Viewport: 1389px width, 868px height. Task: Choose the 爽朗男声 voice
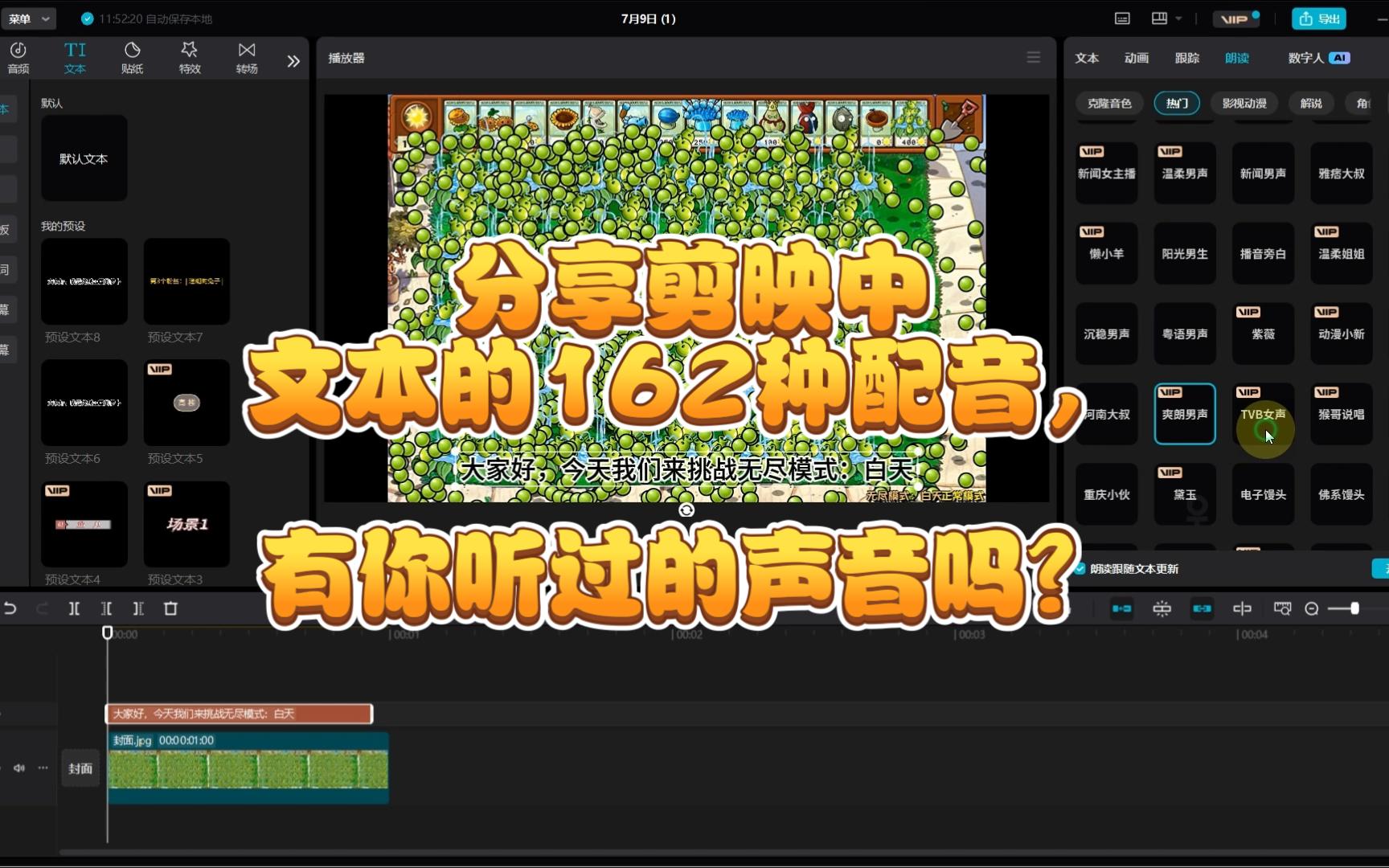[x=1185, y=414]
